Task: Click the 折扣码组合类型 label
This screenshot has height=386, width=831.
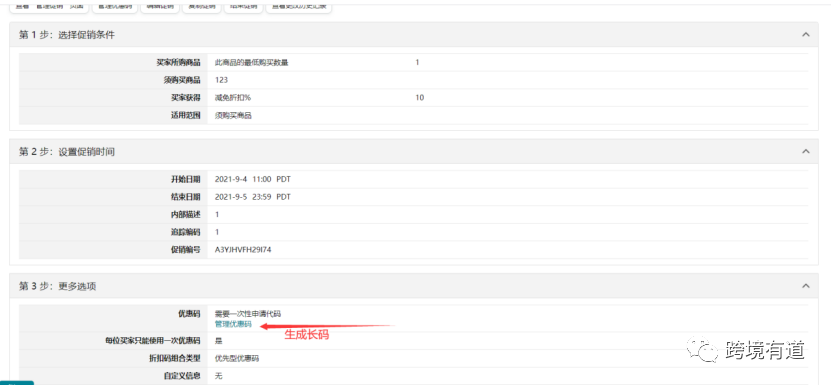Action: tap(174, 358)
